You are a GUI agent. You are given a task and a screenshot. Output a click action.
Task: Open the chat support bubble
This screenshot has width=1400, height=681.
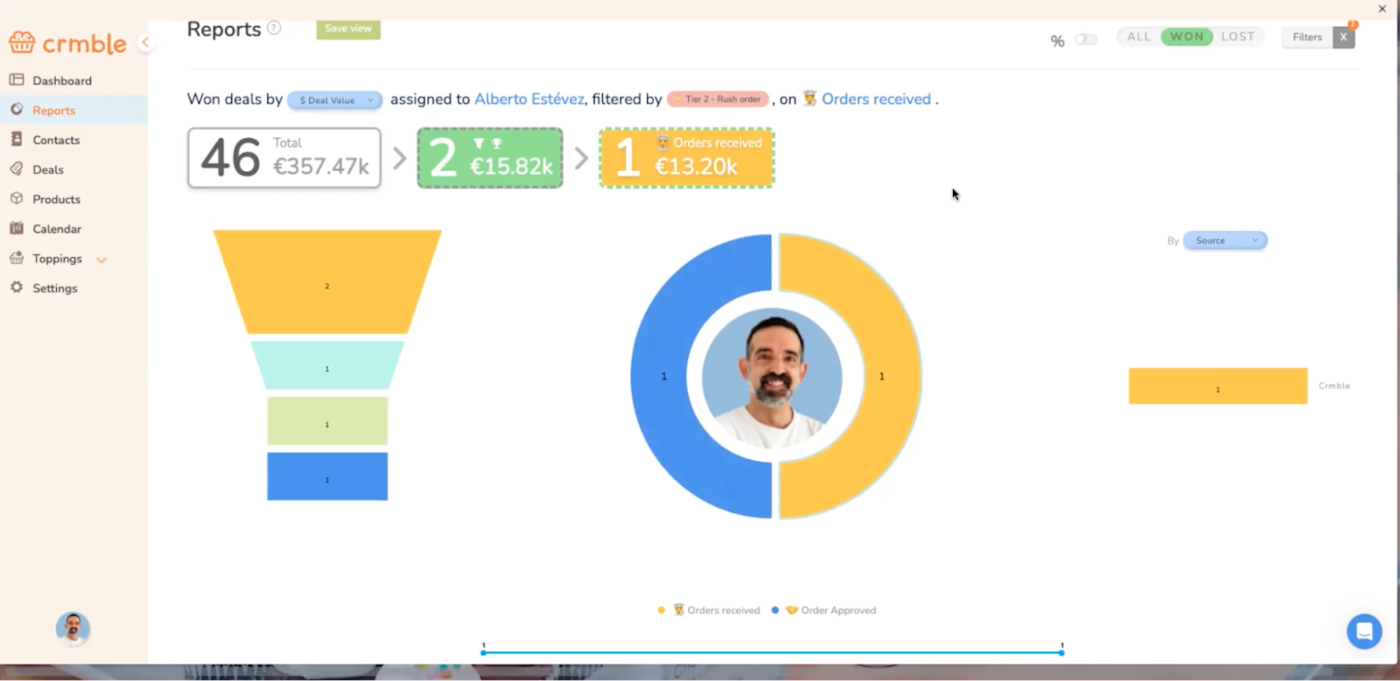[1364, 632]
